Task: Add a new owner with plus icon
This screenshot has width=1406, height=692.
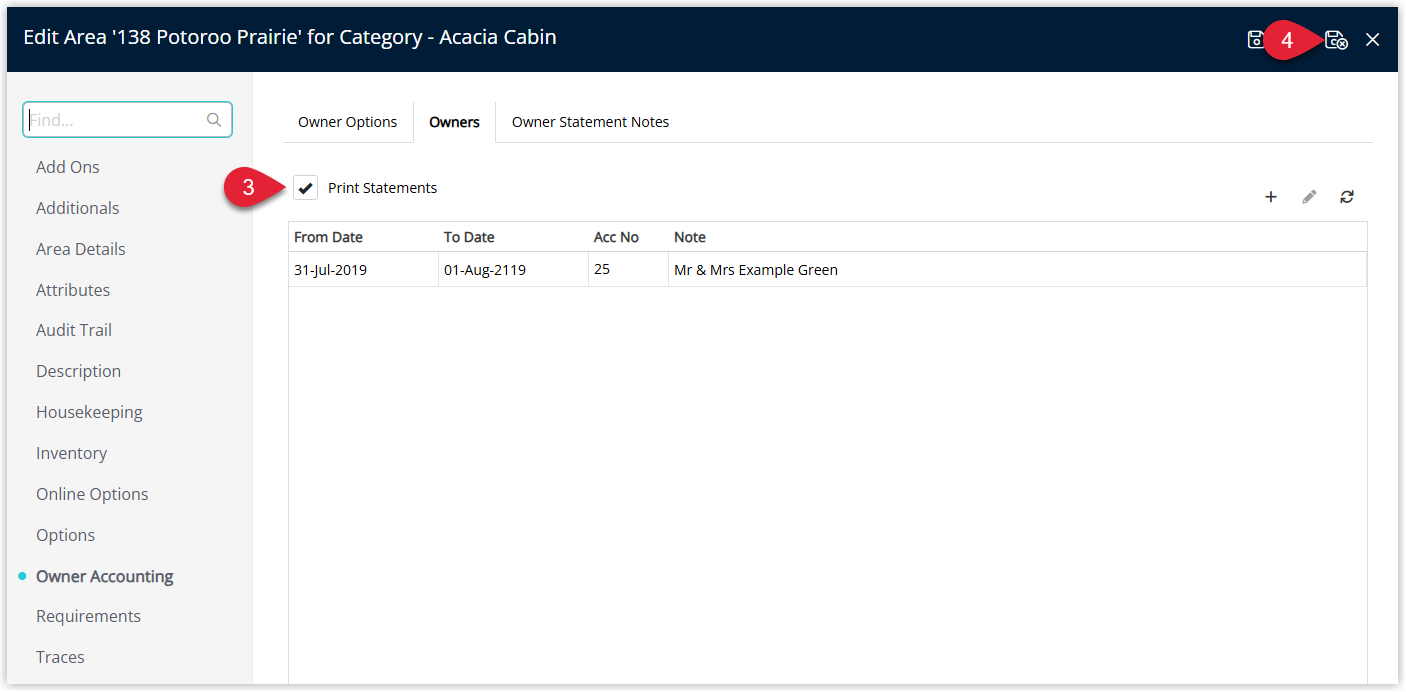Action: (x=1271, y=197)
